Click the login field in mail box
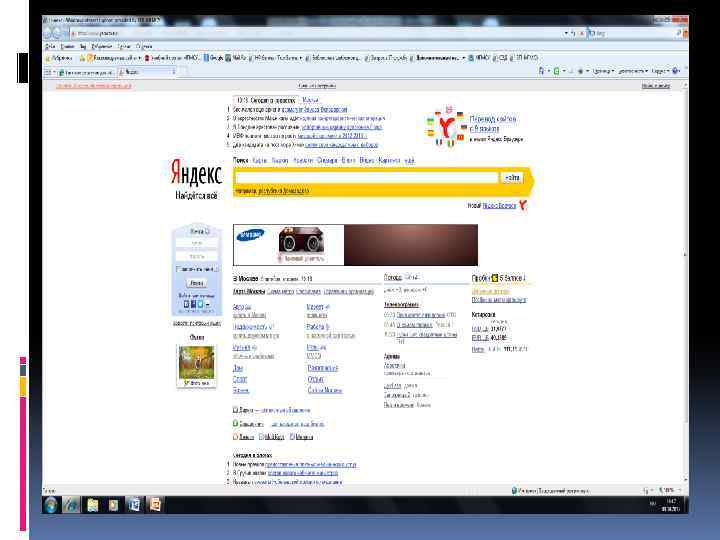720x540 pixels. pos(197,243)
